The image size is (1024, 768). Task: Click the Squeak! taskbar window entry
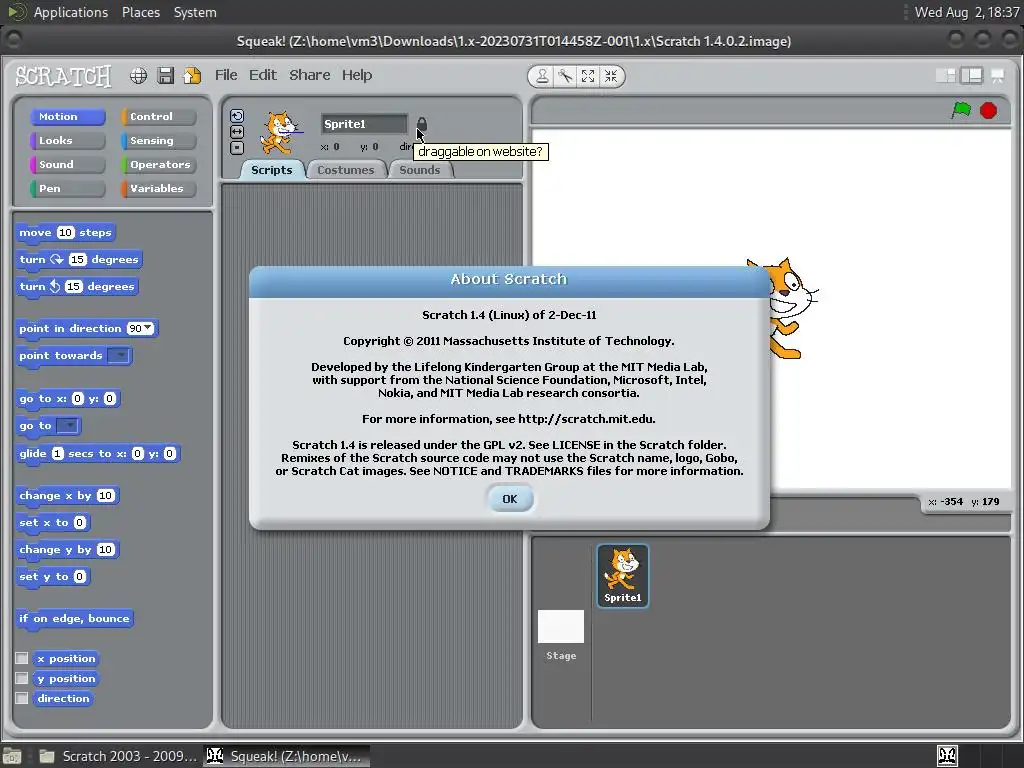point(286,756)
